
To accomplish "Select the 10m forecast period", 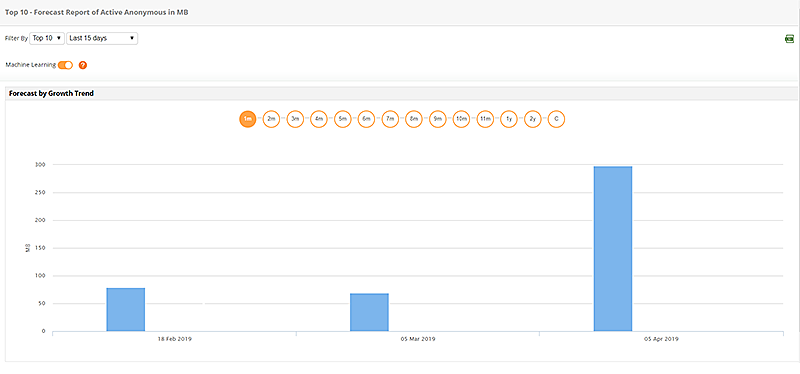I will 461,119.
